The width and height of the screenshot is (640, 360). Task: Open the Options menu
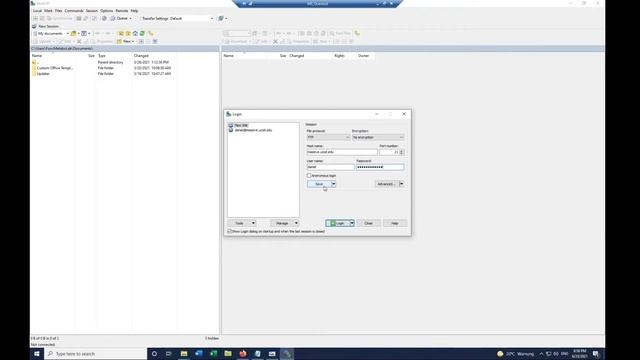pos(107,11)
